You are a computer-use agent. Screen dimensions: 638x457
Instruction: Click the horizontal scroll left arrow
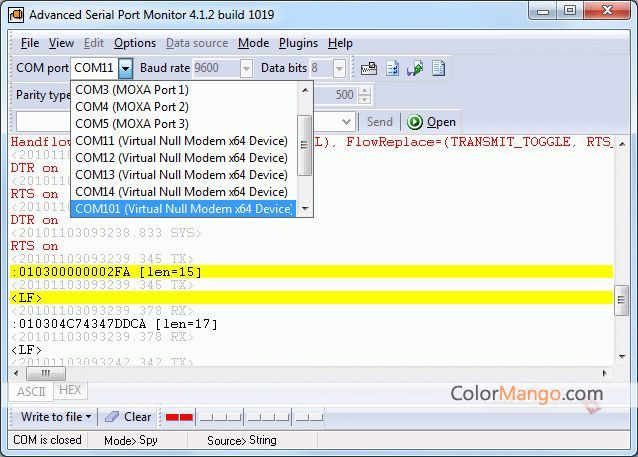(x=16, y=373)
